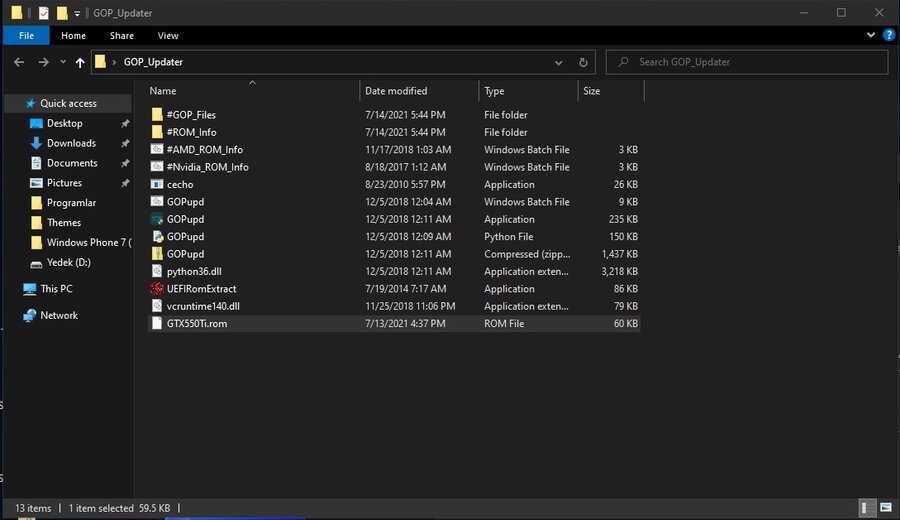Screen dimensions: 900x520
Task: Sort files by Date modified column
Action: click(396, 91)
